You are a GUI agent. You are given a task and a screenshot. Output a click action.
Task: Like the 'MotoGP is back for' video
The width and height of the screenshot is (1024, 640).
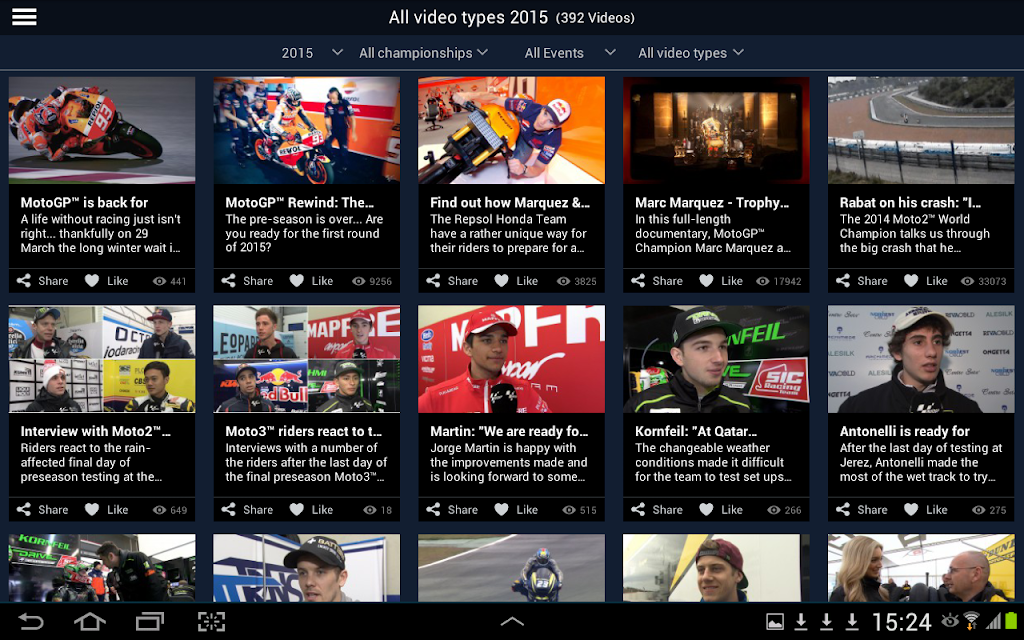(106, 281)
